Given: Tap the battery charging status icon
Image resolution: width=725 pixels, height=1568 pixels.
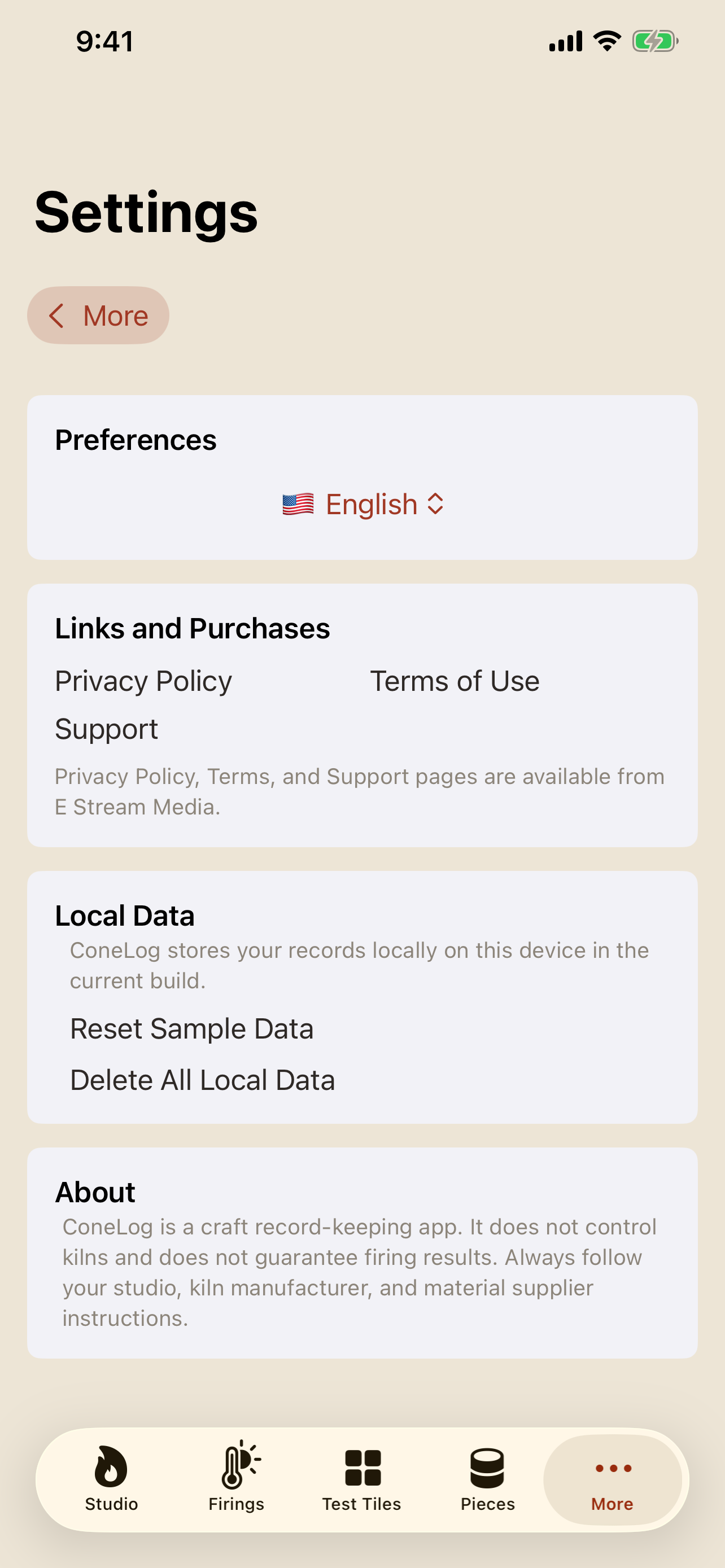Looking at the screenshot, I should point(655,41).
